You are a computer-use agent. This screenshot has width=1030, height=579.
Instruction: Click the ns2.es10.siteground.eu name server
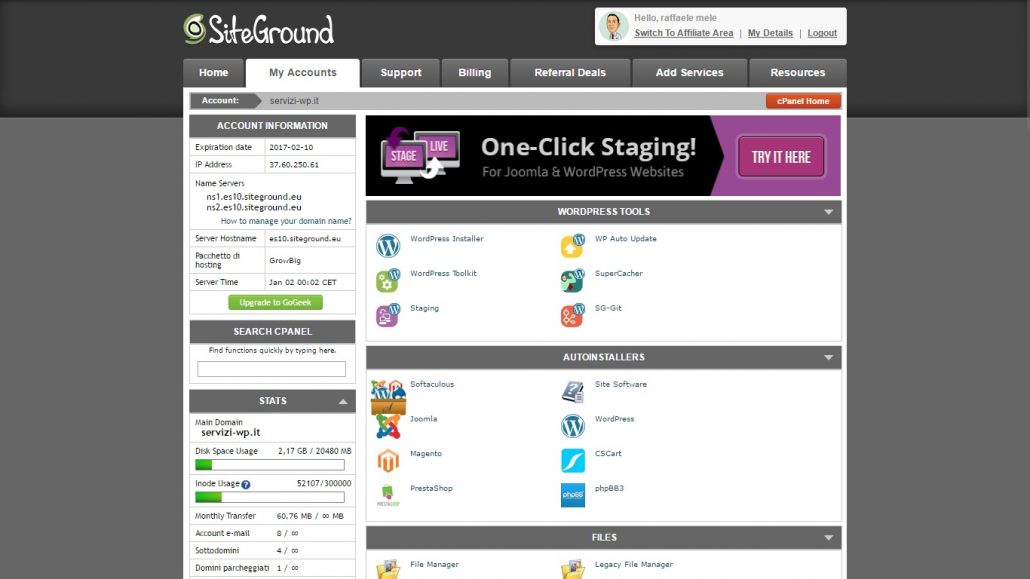coord(254,207)
